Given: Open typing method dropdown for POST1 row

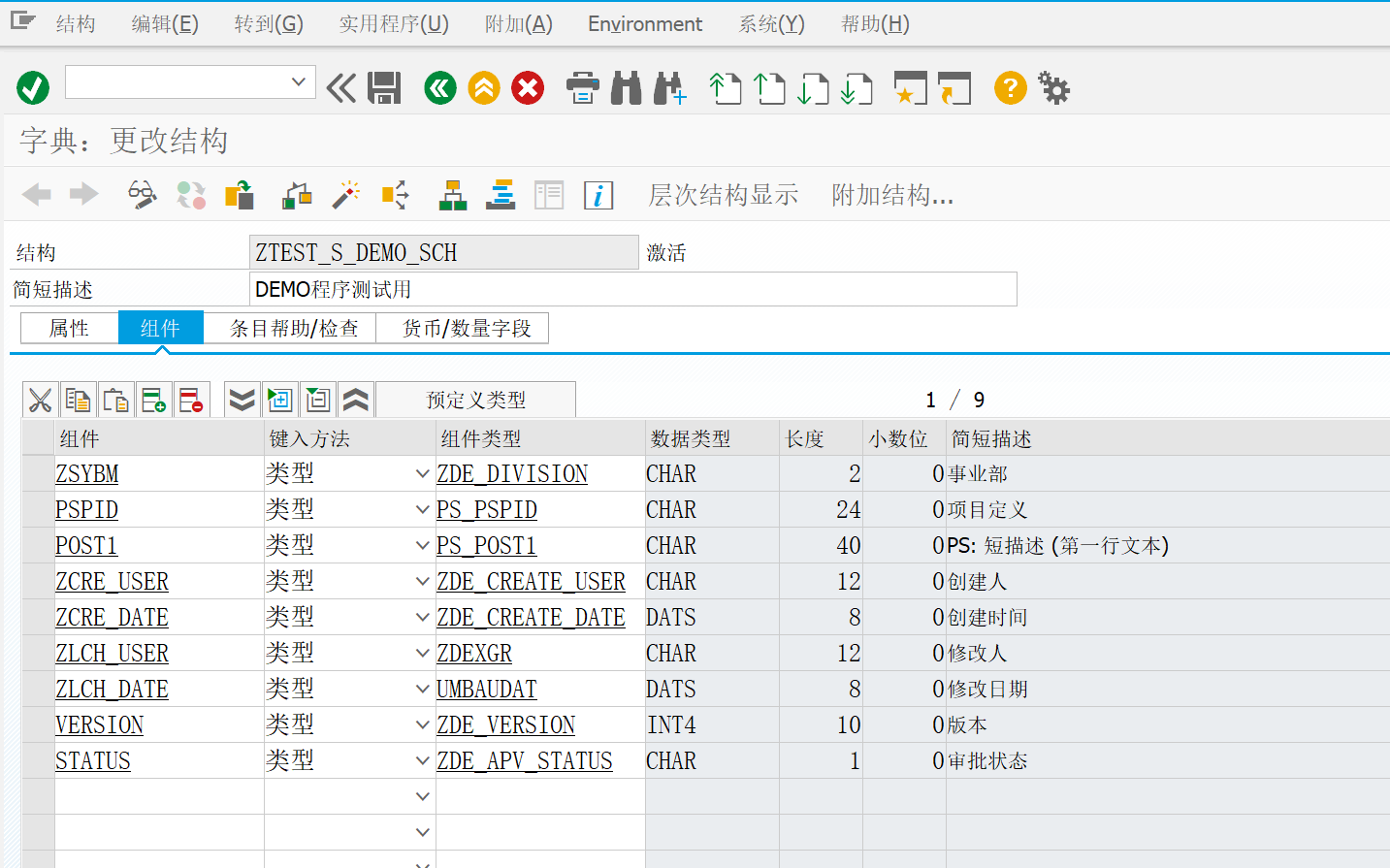Looking at the screenshot, I should point(422,545).
